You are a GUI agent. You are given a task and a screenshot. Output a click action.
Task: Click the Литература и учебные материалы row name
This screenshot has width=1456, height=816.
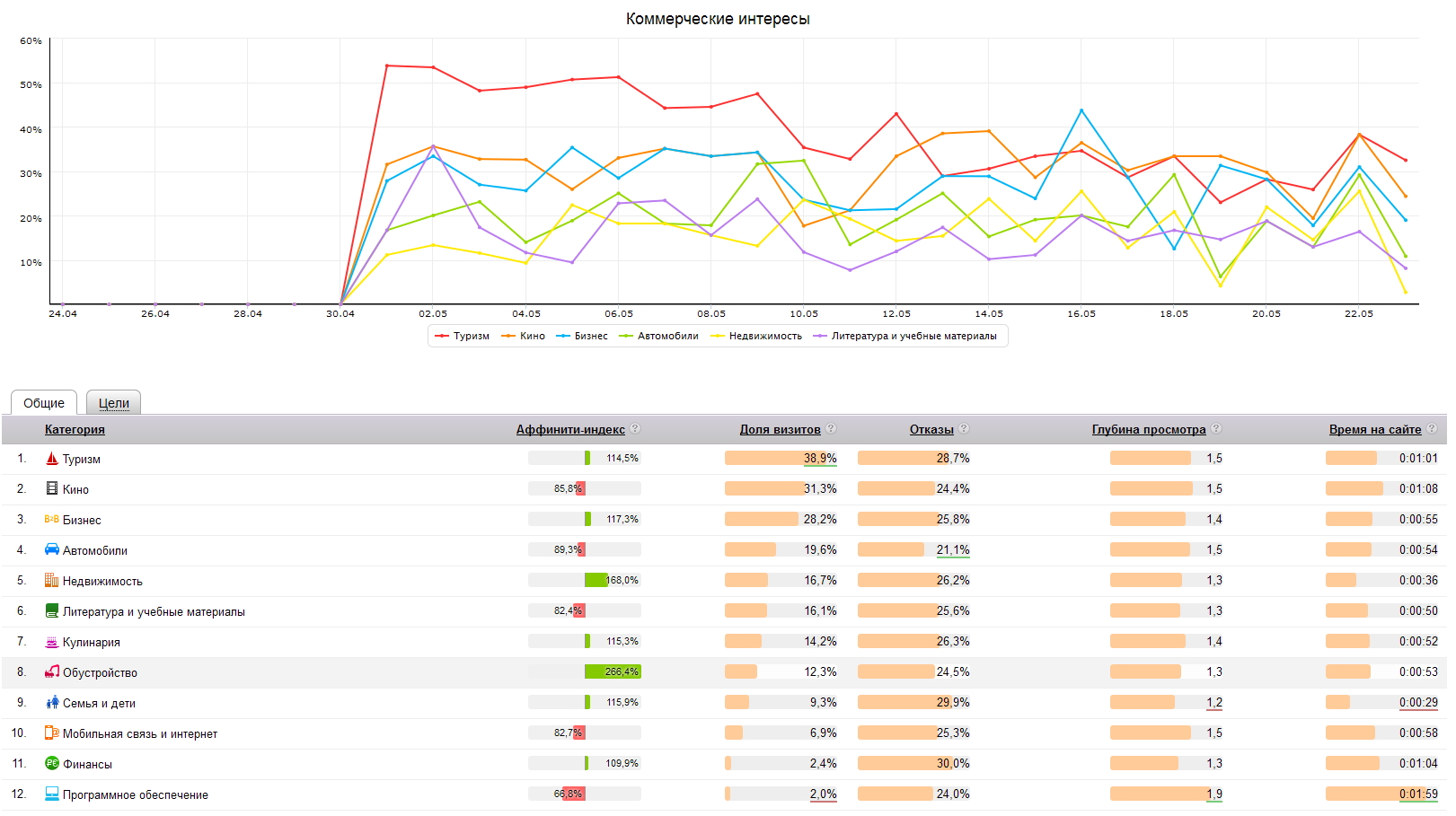(154, 611)
